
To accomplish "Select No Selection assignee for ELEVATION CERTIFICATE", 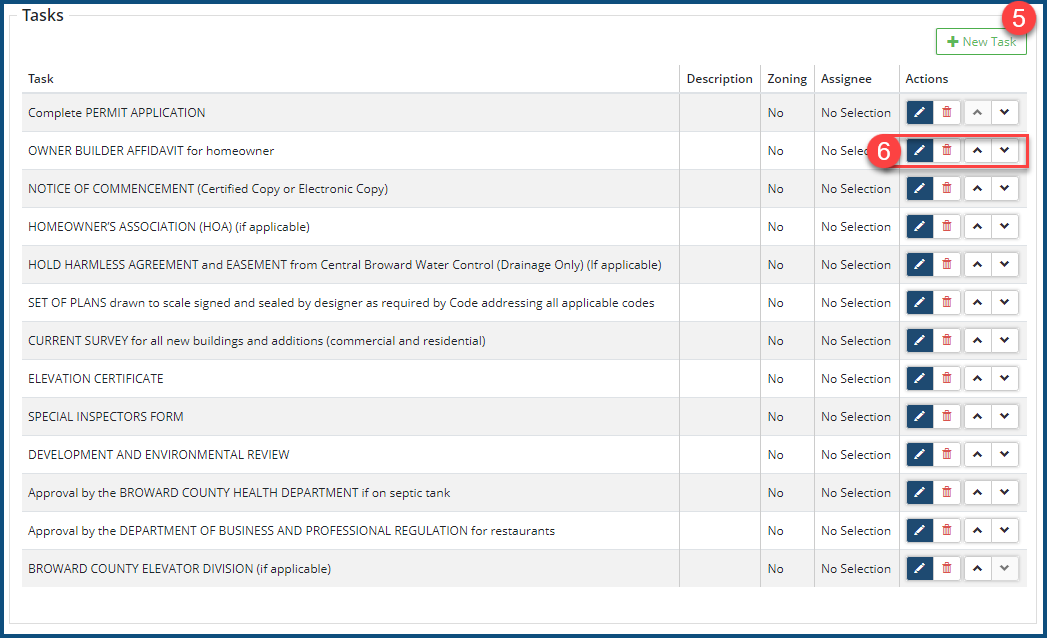I will coord(856,379).
